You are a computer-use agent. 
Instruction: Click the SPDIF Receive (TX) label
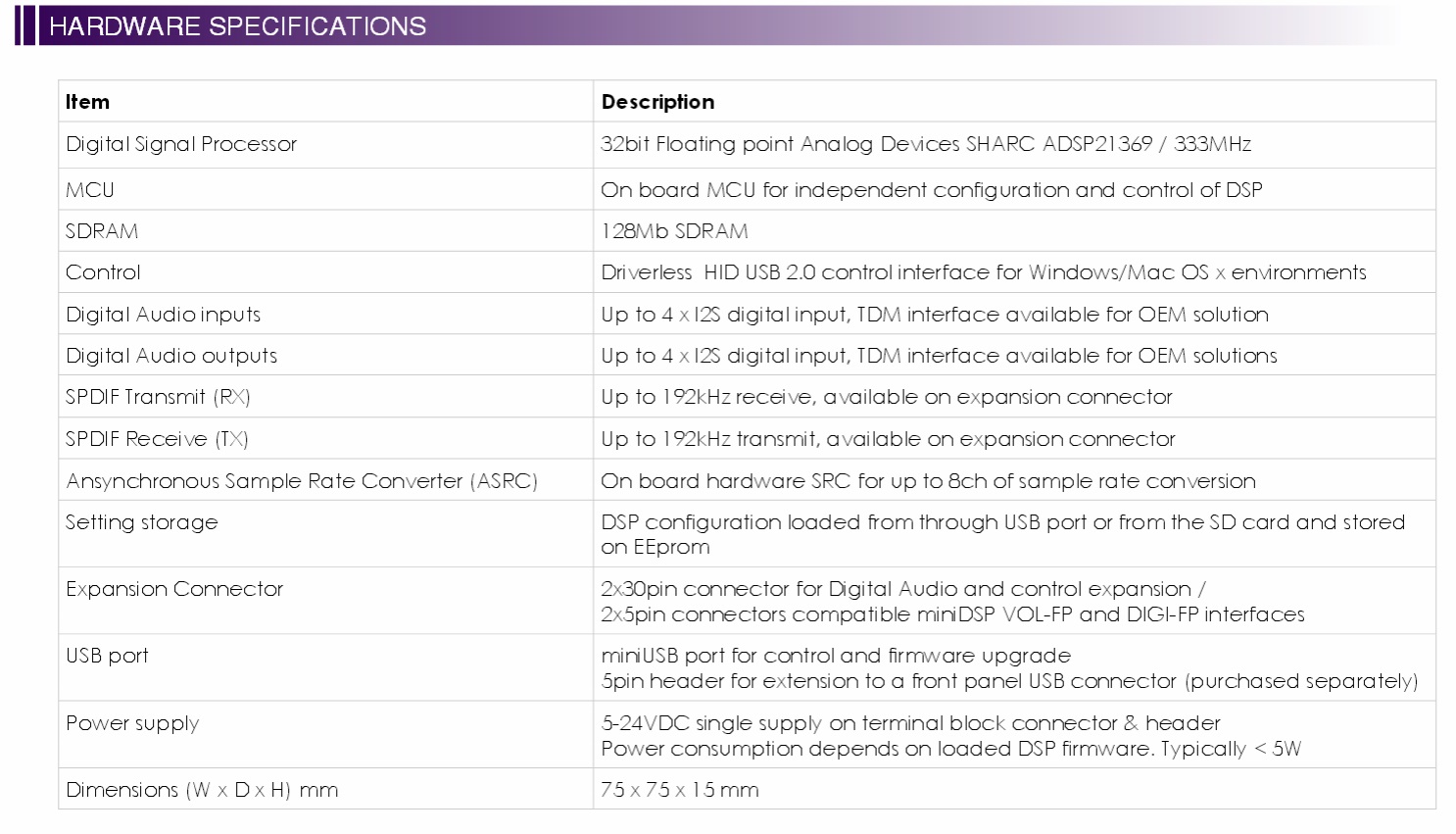pos(157,439)
